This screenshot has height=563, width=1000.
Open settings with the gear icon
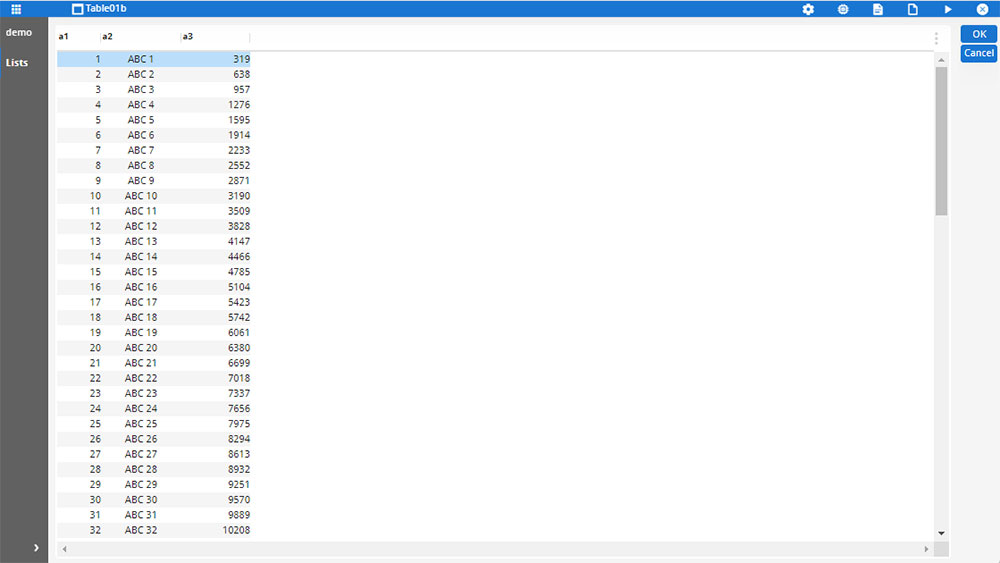pos(808,9)
